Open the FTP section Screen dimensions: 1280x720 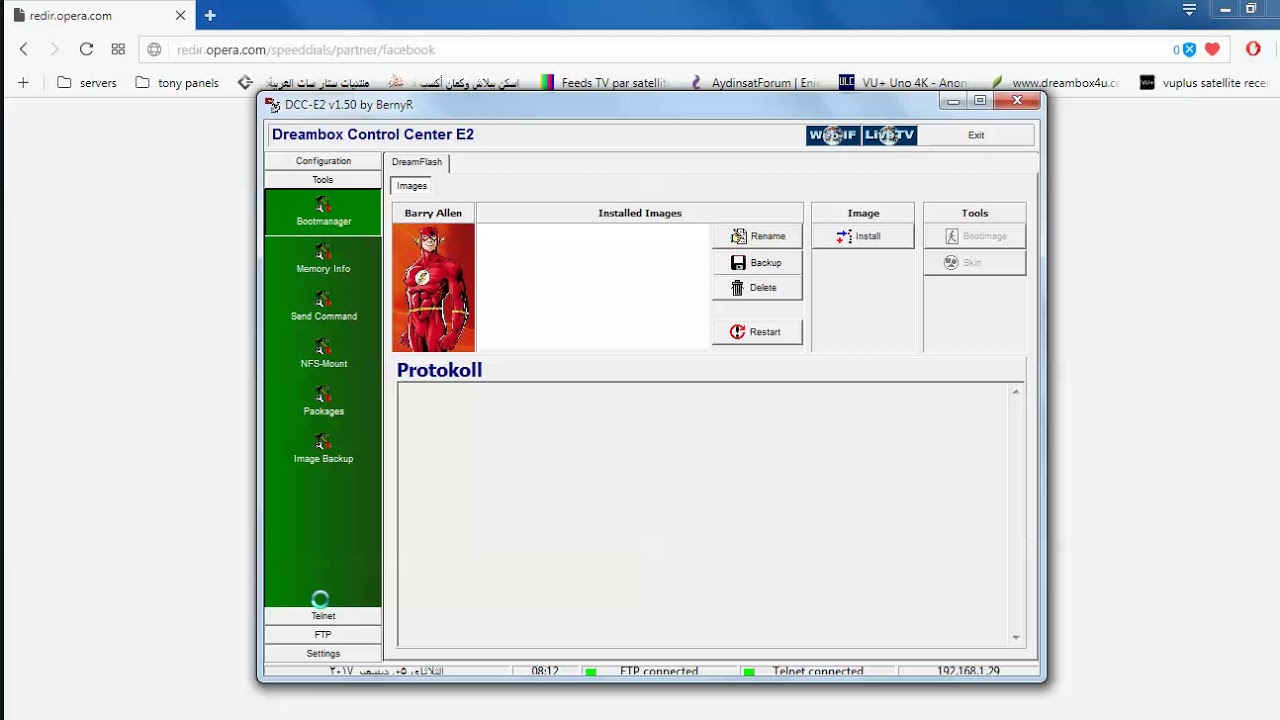(x=323, y=635)
